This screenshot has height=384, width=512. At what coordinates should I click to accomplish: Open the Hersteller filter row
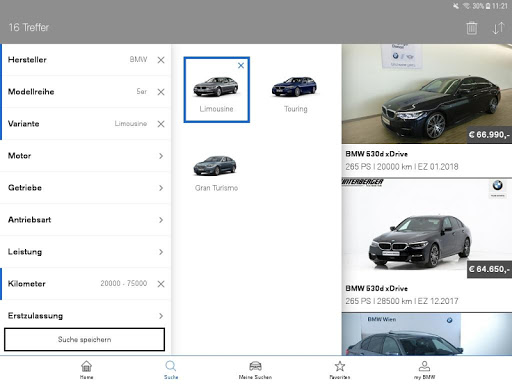(x=86, y=60)
